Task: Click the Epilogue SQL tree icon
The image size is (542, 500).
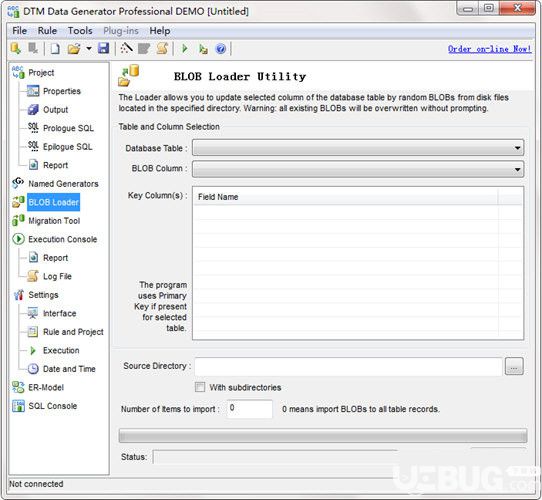Action: click(33, 147)
